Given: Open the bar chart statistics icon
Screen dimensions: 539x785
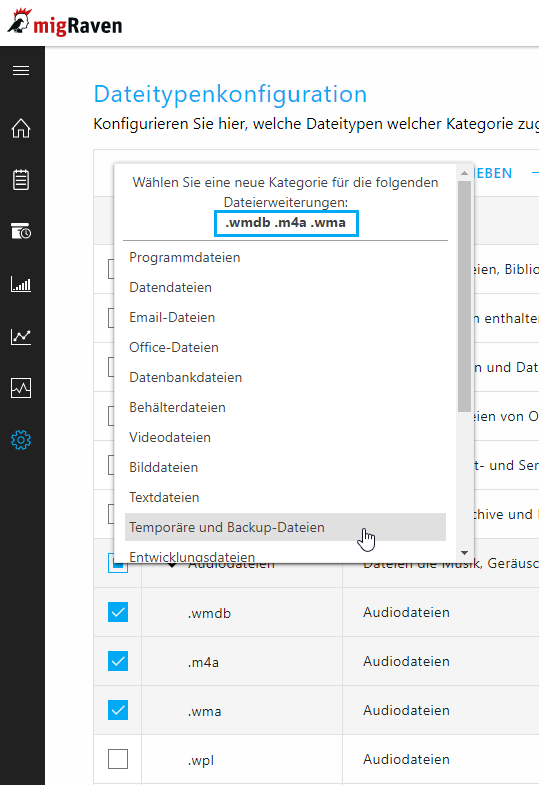Looking at the screenshot, I should pyautogui.click(x=21, y=284).
